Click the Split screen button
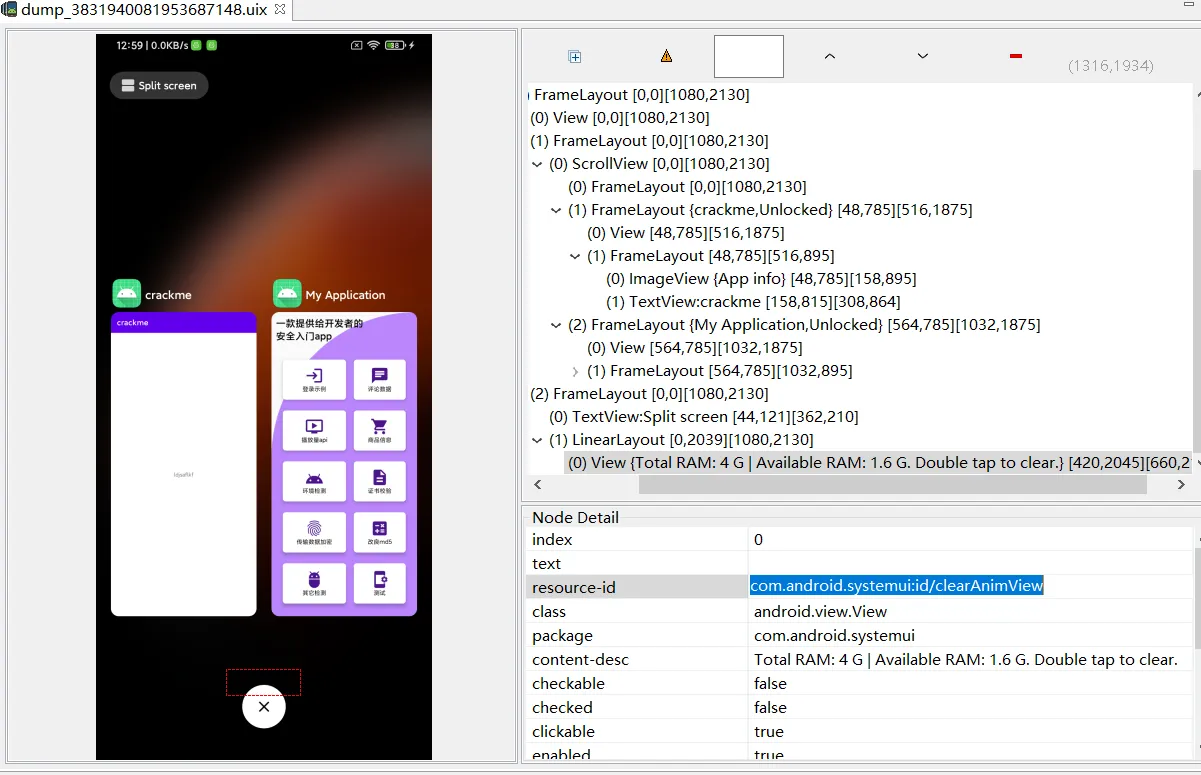The width and height of the screenshot is (1201, 775). click(x=159, y=86)
